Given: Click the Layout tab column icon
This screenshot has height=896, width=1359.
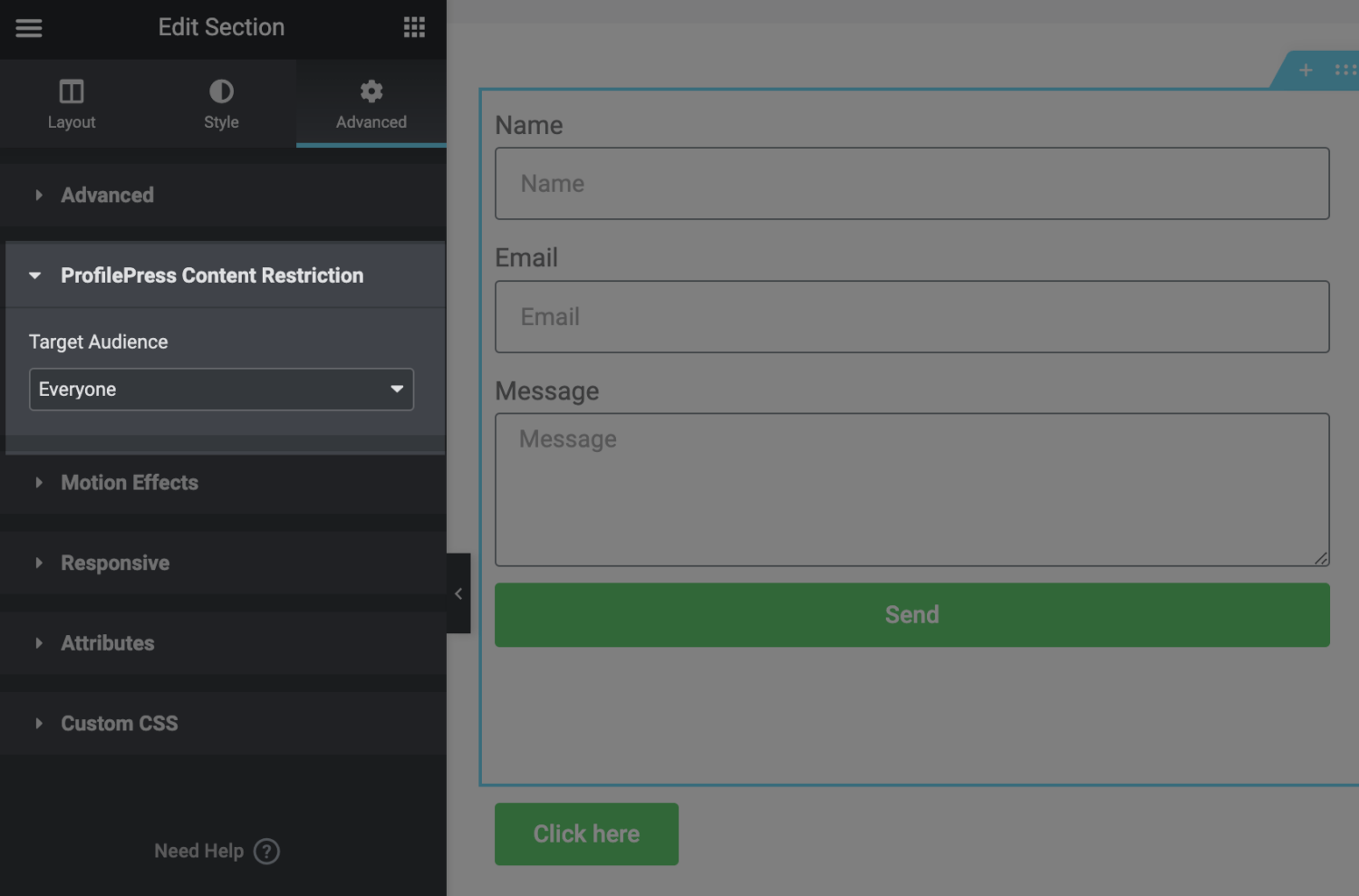Looking at the screenshot, I should tap(72, 91).
